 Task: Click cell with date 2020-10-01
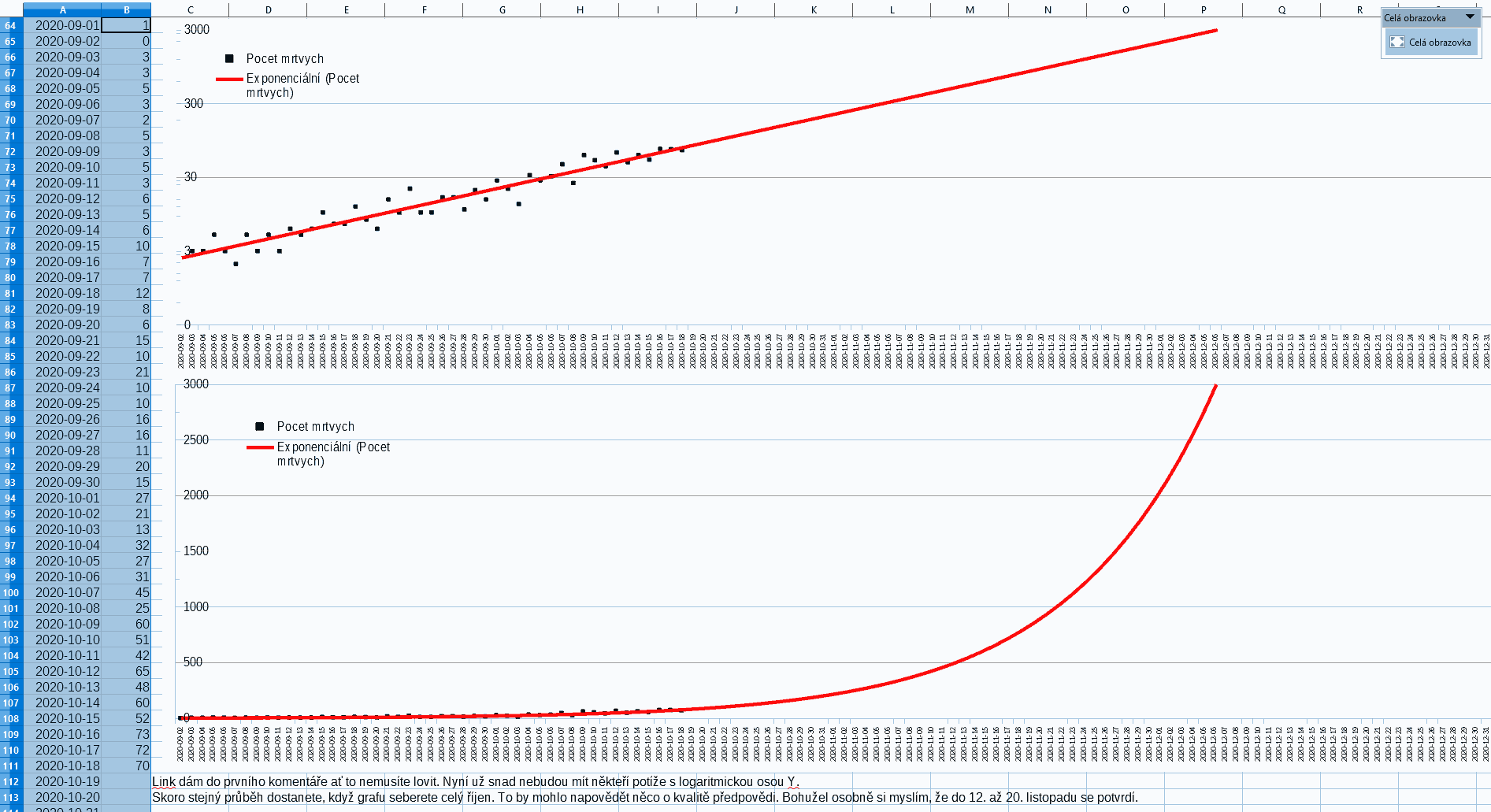[63, 498]
